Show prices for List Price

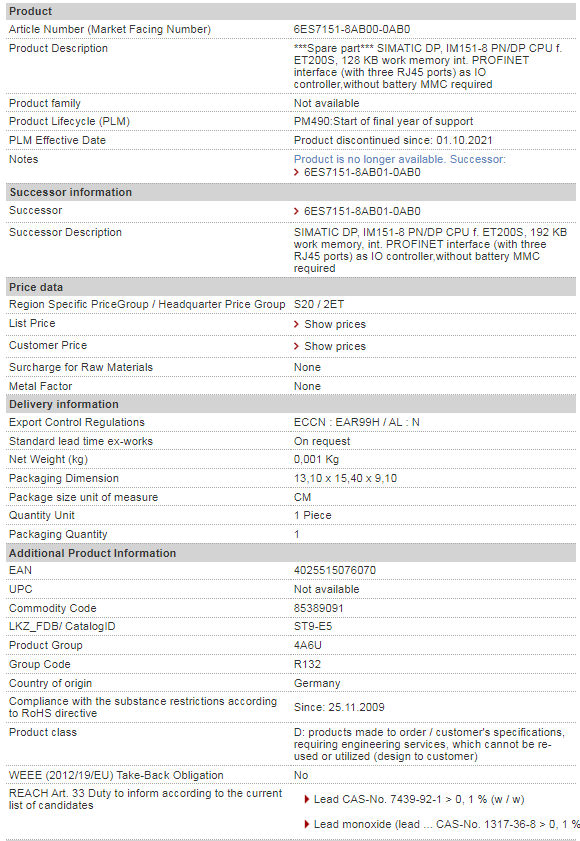tap(335, 324)
